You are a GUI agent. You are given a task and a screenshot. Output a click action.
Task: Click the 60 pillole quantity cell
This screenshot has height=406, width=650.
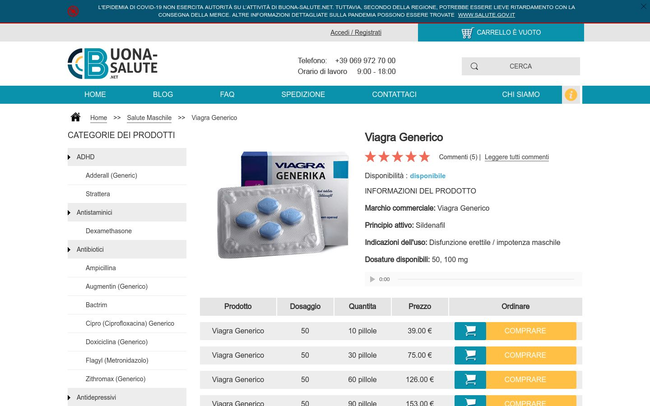click(x=362, y=380)
